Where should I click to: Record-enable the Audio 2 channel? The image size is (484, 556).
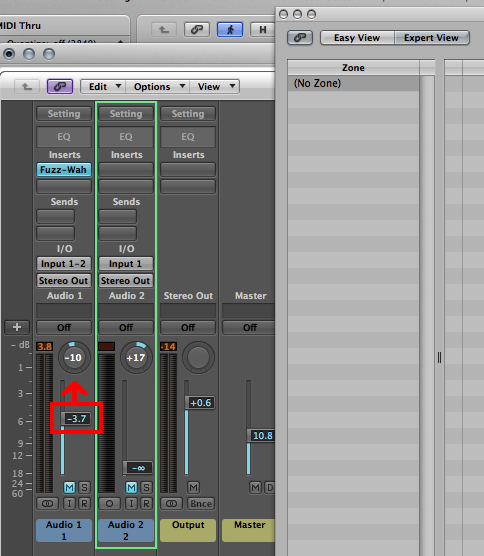pyautogui.click(x=146, y=503)
